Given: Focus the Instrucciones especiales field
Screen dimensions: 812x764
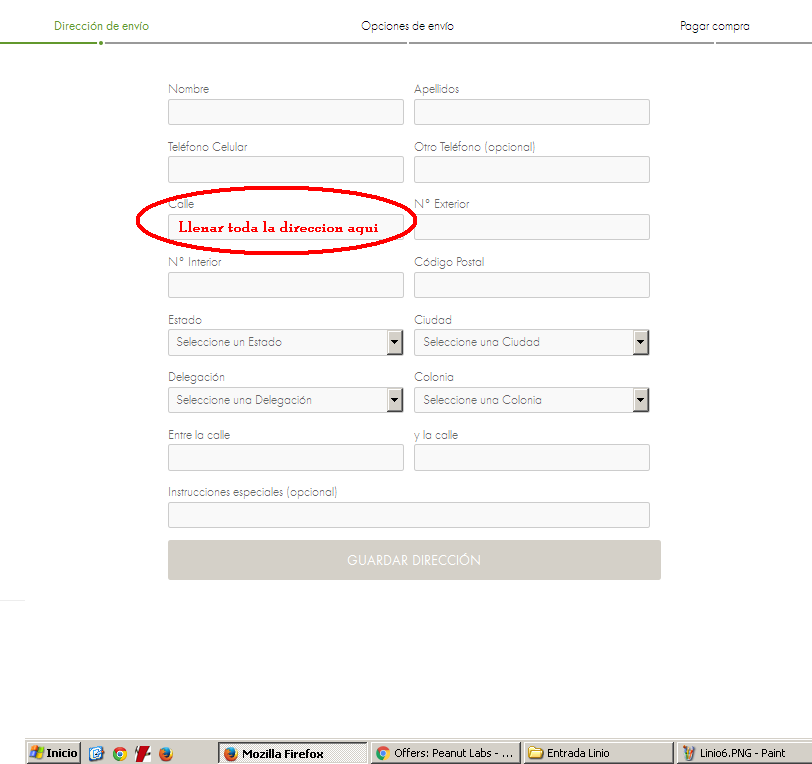Looking at the screenshot, I should (x=409, y=515).
